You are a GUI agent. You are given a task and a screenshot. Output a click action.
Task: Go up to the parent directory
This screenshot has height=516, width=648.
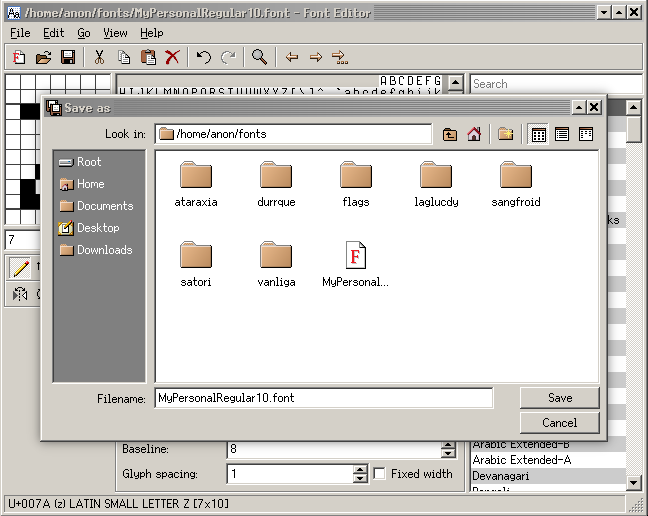click(x=450, y=134)
